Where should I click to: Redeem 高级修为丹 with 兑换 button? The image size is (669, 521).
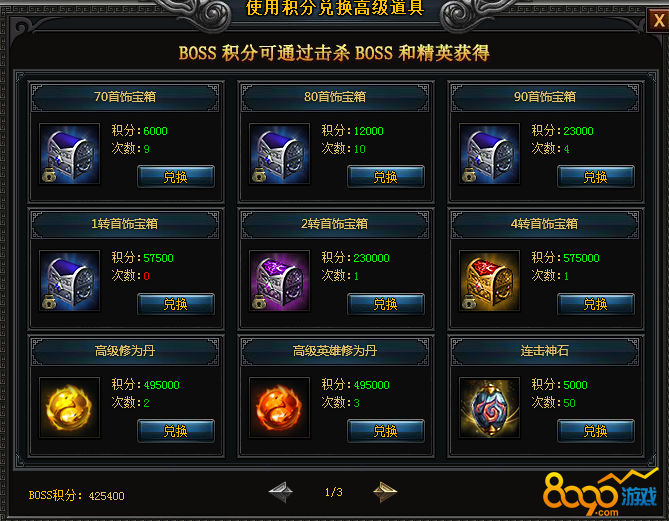[176, 431]
